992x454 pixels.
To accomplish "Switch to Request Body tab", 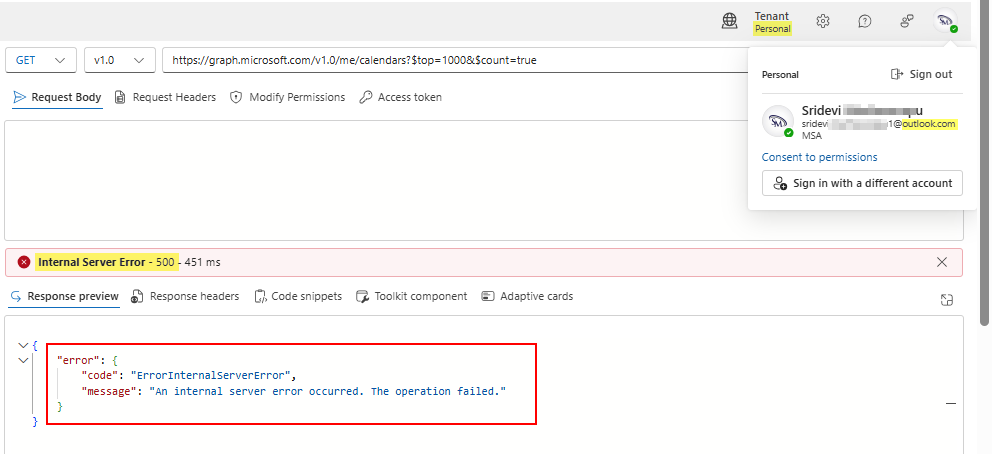I will pos(57,97).
